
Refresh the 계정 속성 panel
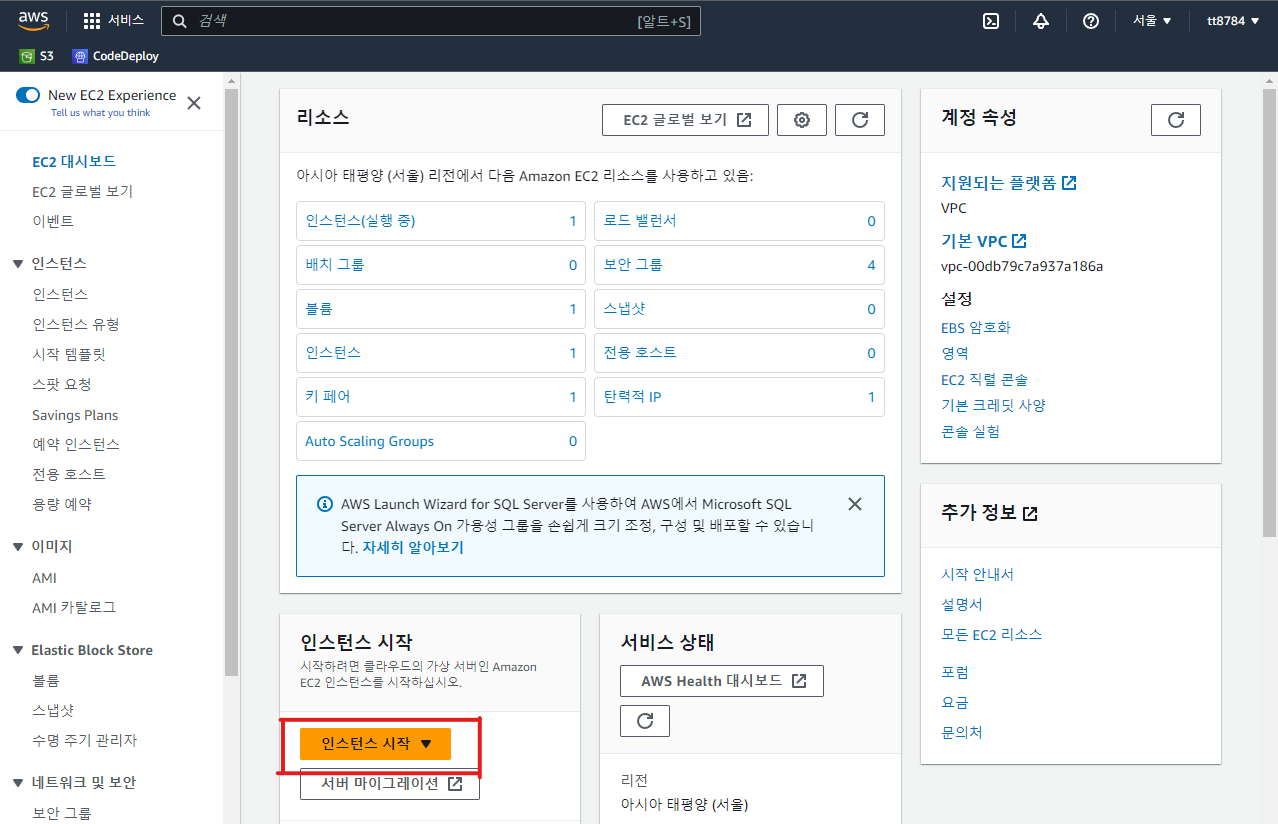pos(1176,120)
